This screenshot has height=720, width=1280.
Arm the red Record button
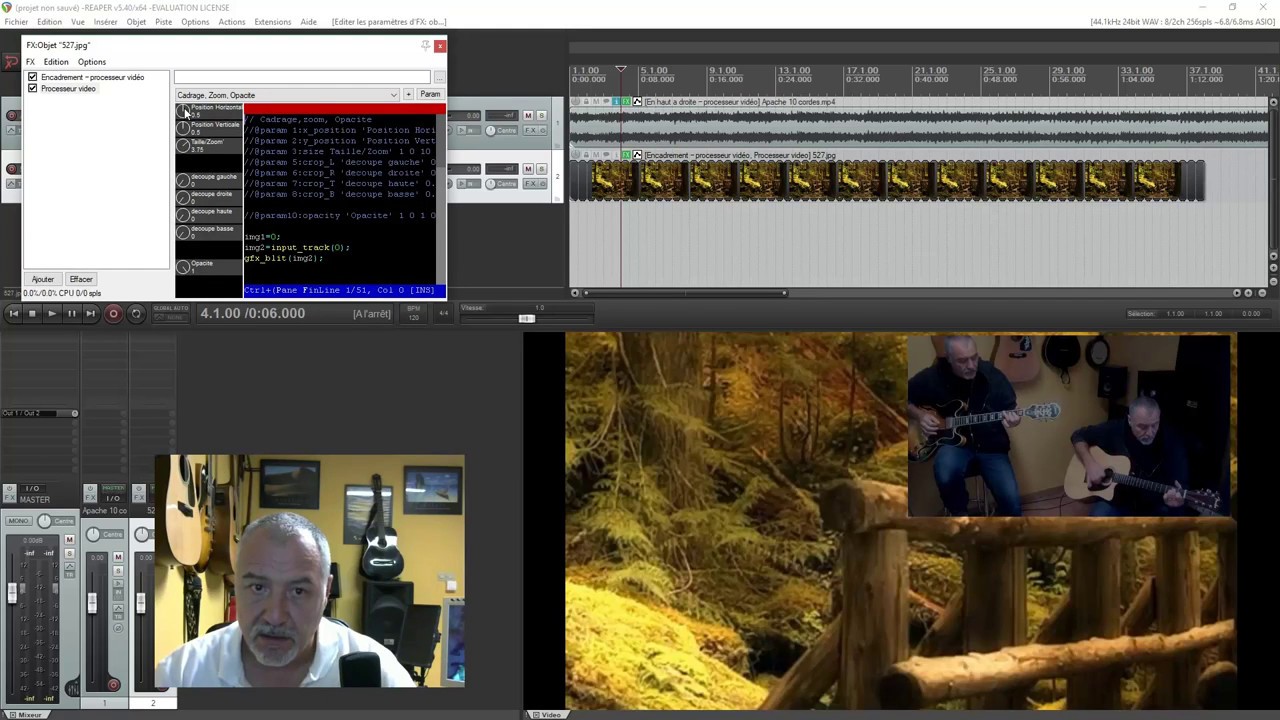[x=113, y=314]
